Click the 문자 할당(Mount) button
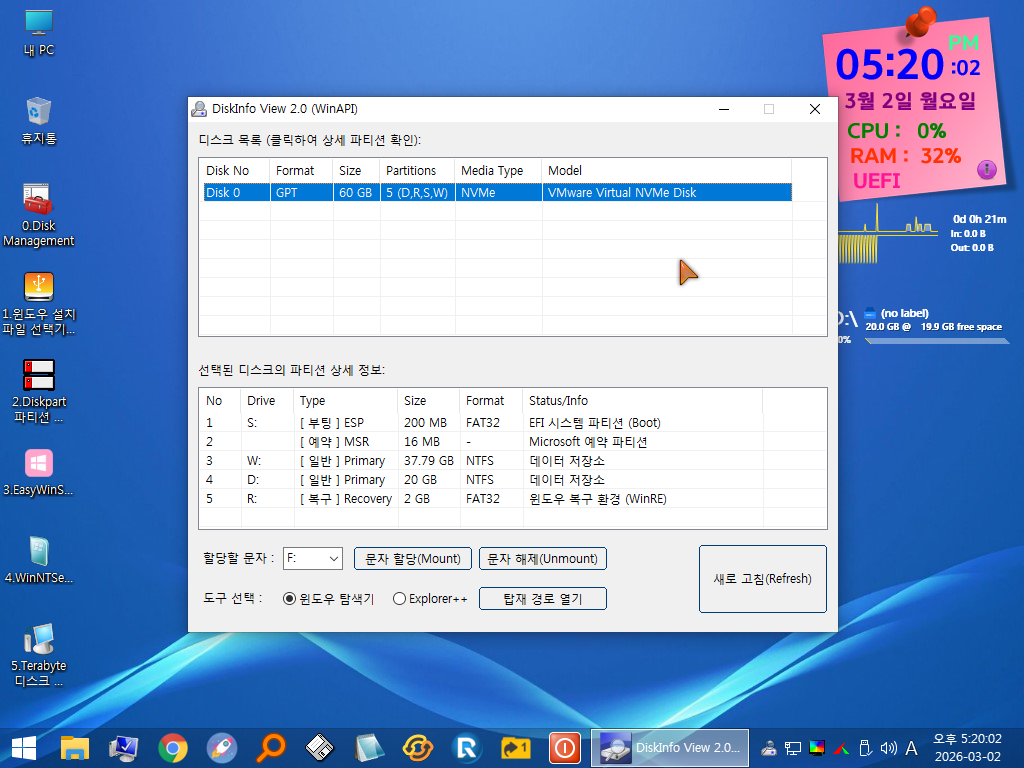Viewport: 1024px width, 768px height. pos(413,559)
